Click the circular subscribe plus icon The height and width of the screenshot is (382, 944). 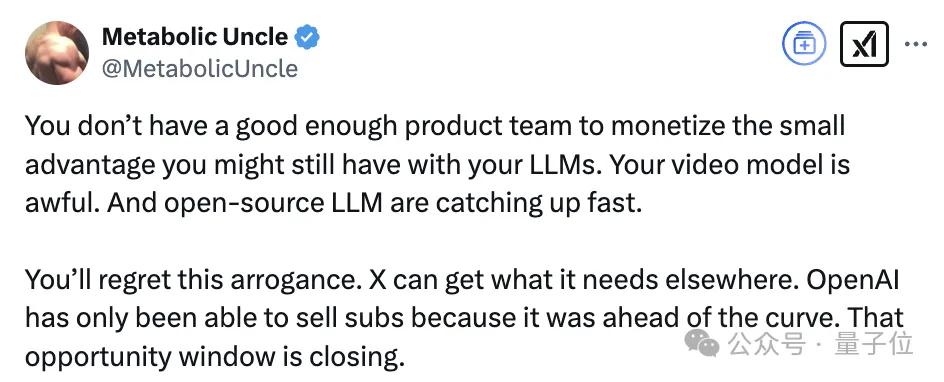coord(804,43)
